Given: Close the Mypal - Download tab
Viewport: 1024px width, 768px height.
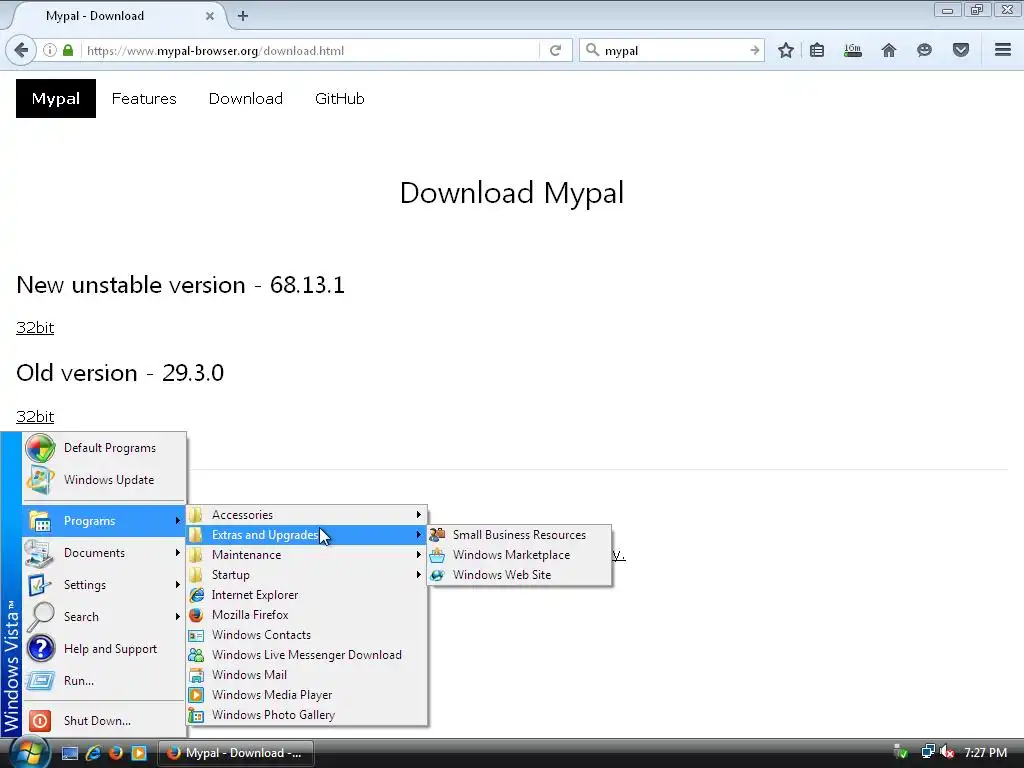Looking at the screenshot, I should tap(210, 16).
